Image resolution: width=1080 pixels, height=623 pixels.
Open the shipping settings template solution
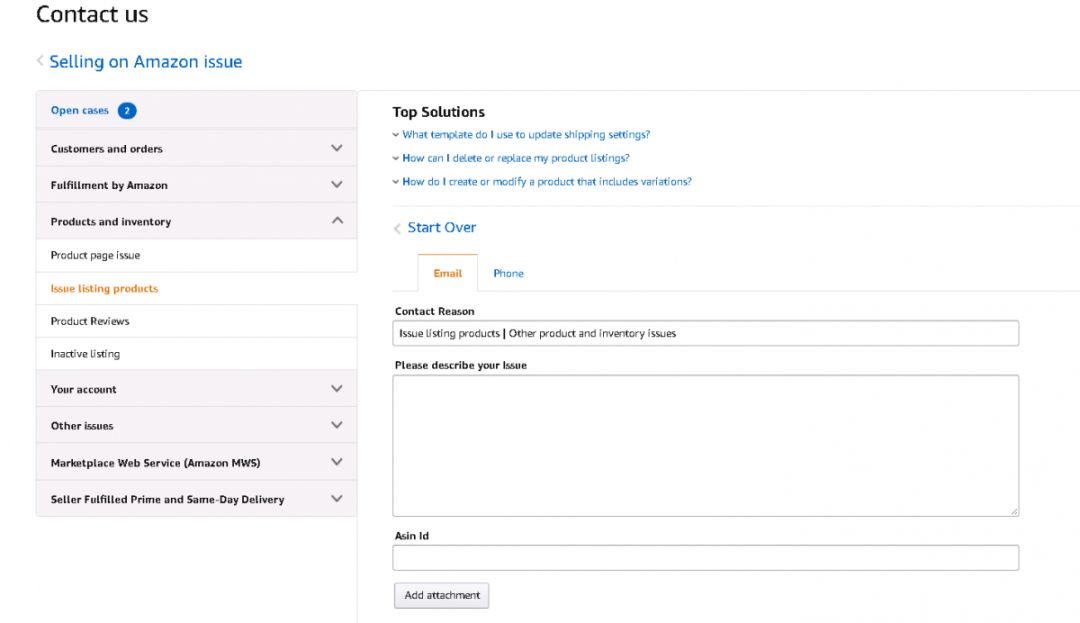[526, 135]
